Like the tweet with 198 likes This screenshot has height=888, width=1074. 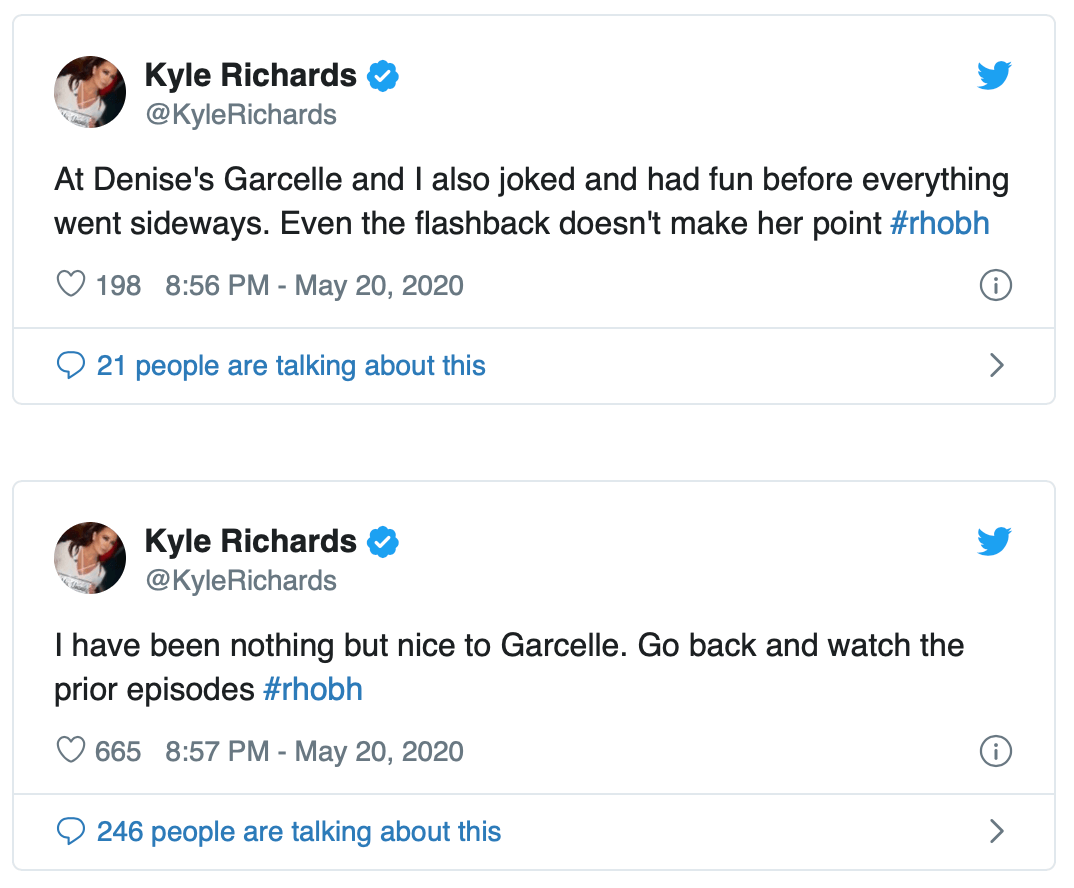pyautogui.click(x=70, y=286)
